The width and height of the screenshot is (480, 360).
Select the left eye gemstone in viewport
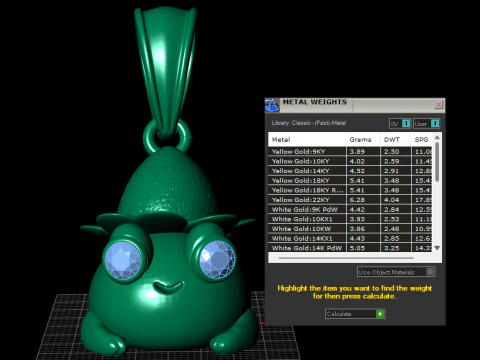point(123,260)
